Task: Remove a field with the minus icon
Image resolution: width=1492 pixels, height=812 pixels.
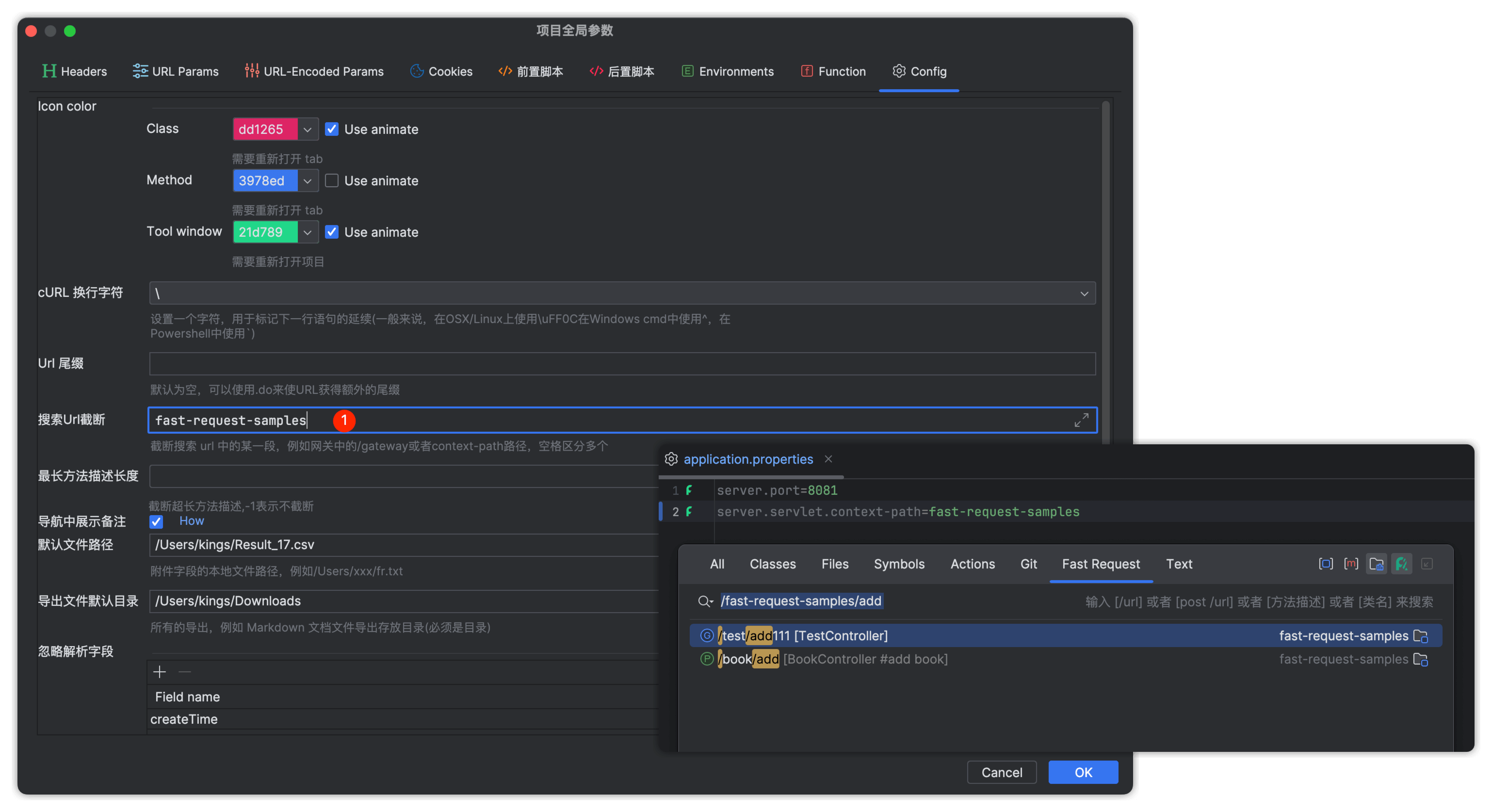Action: 185,671
